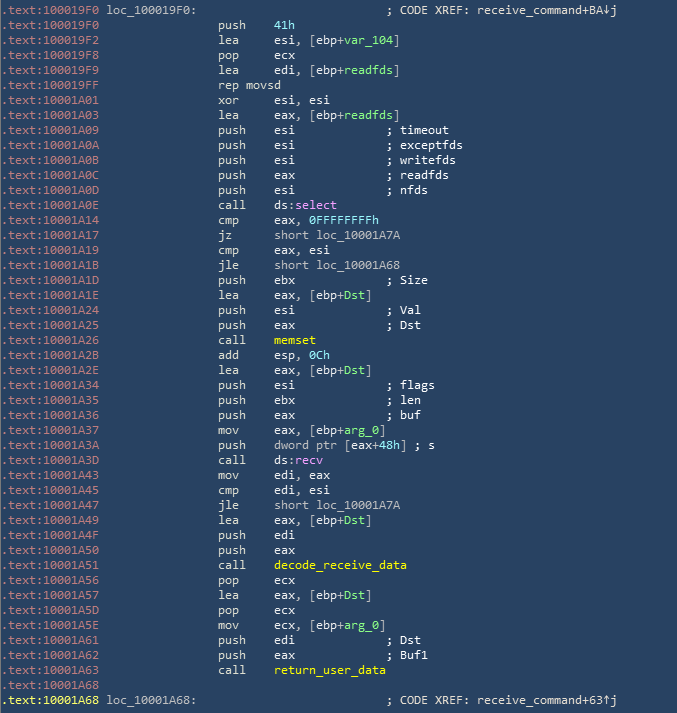The image size is (677, 713).
Task: Click the 'pop ecx' at 100019F8
Action: click(256, 55)
